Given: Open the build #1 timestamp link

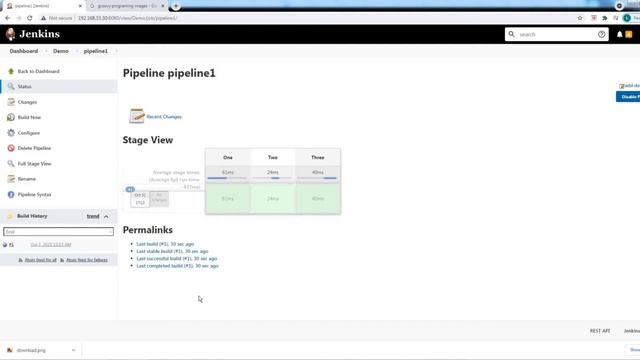Looking at the screenshot, I should [x=51, y=245].
